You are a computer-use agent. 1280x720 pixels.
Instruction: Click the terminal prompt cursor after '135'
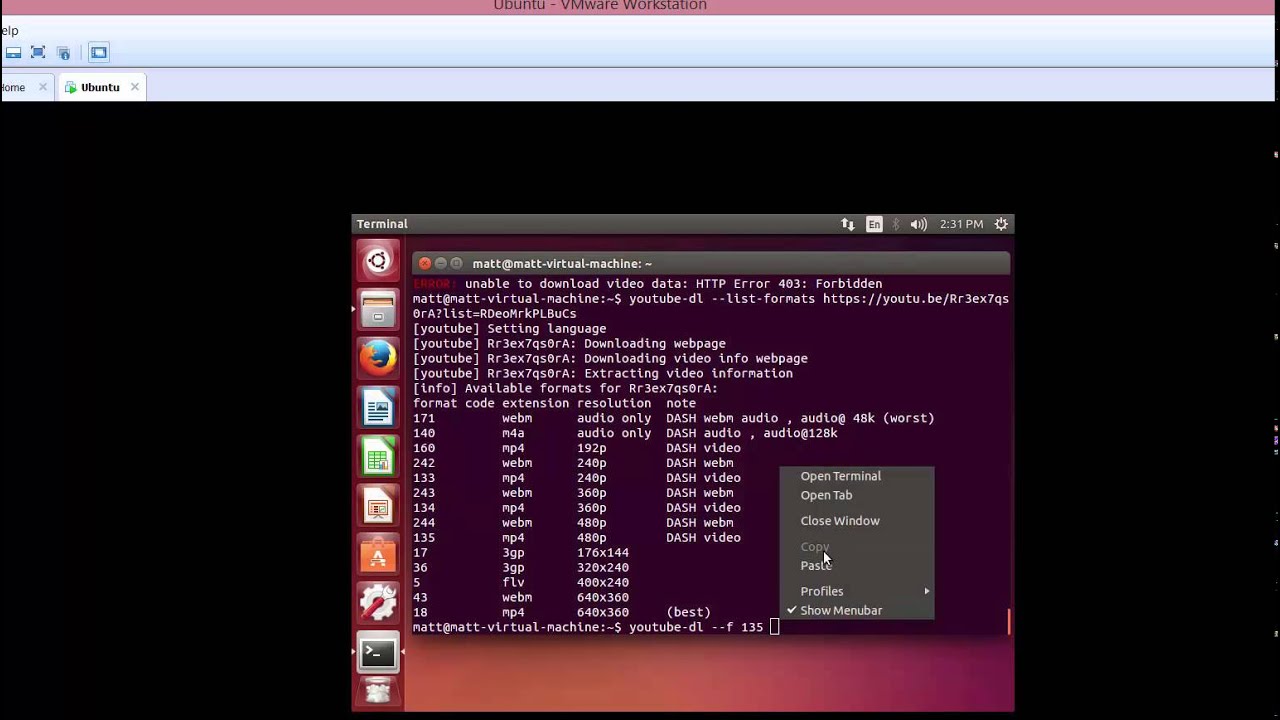coord(774,627)
